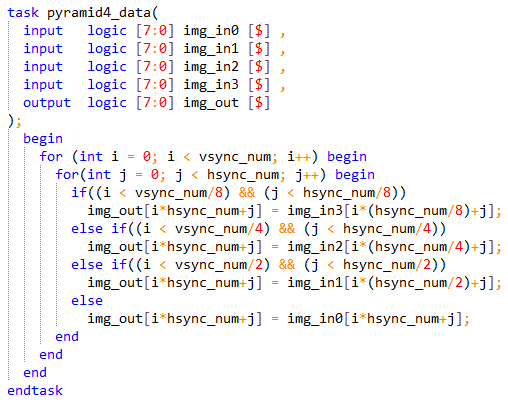Select the task name 'pyramid4_data'
Viewport: 508px width, 403px height.
point(99,13)
